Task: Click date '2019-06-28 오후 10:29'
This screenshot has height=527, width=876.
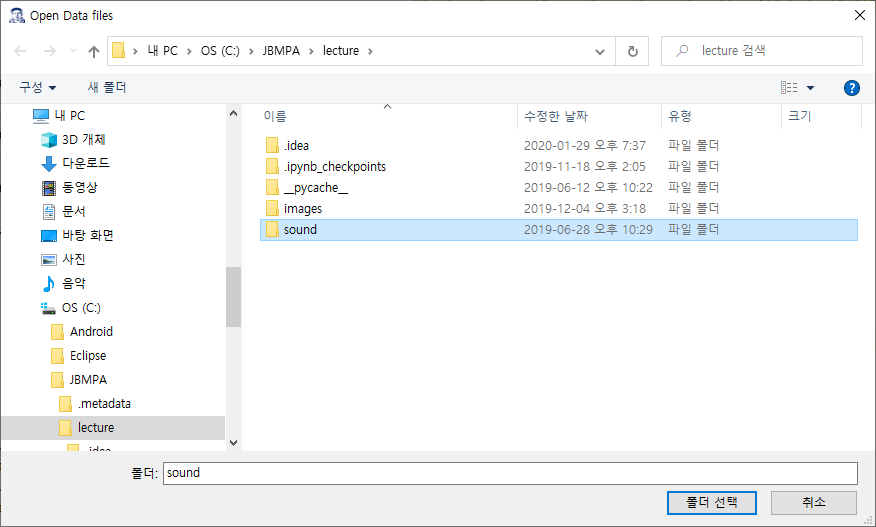Action: tap(588, 230)
